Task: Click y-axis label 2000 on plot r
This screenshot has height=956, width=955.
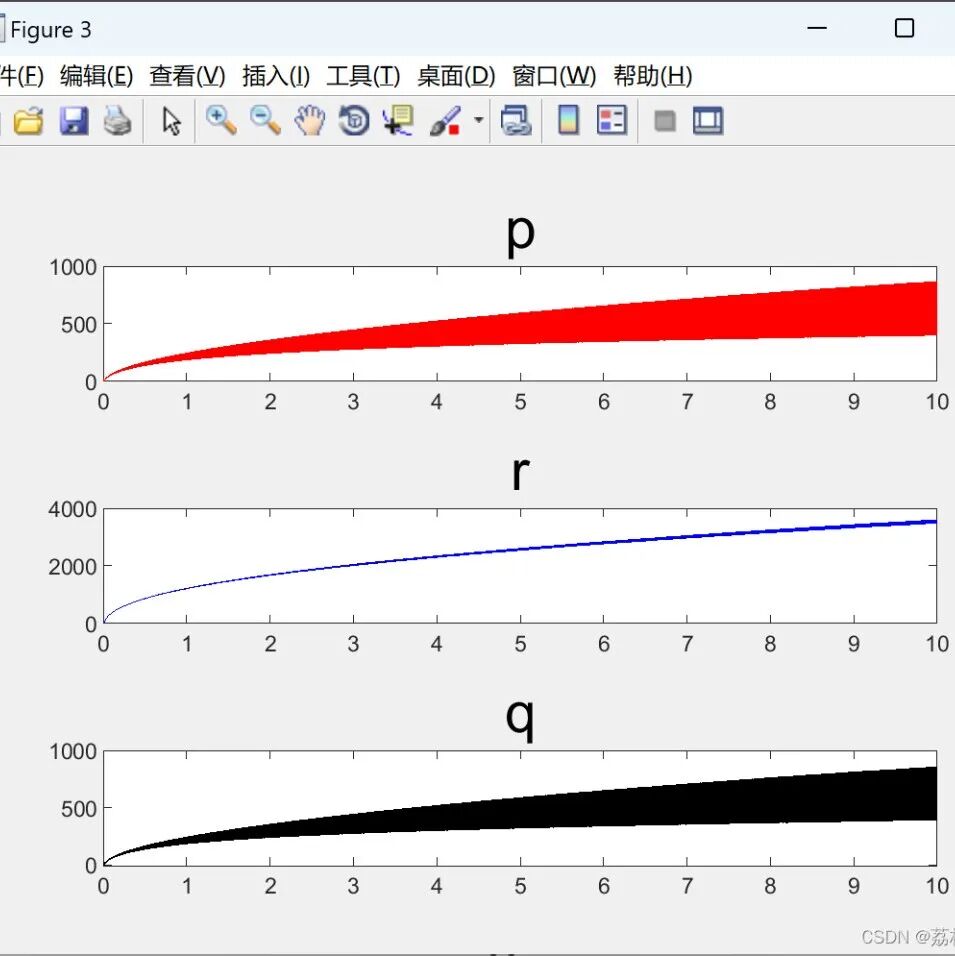Action: pyautogui.click(x=73, y=567)
